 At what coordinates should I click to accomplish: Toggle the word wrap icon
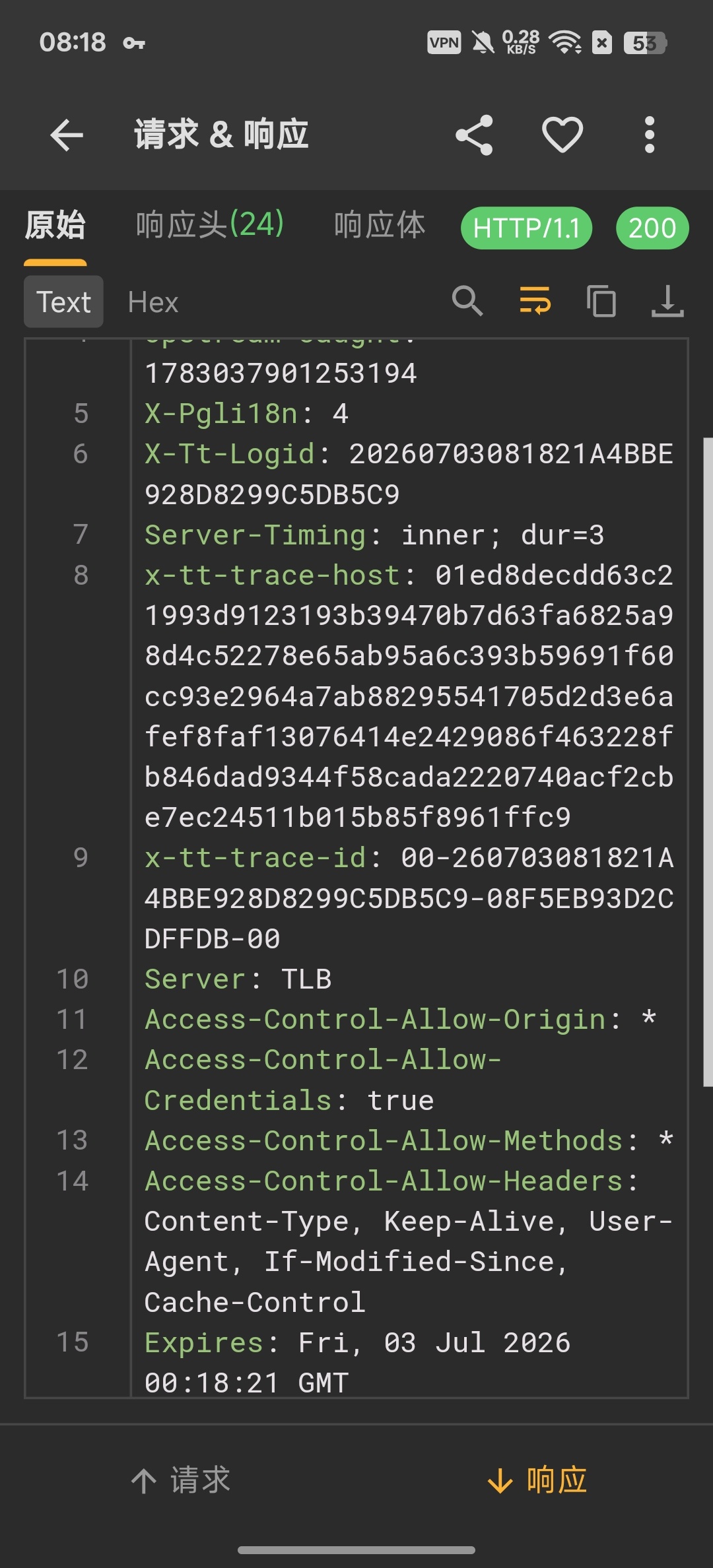[x=535, y=302]
